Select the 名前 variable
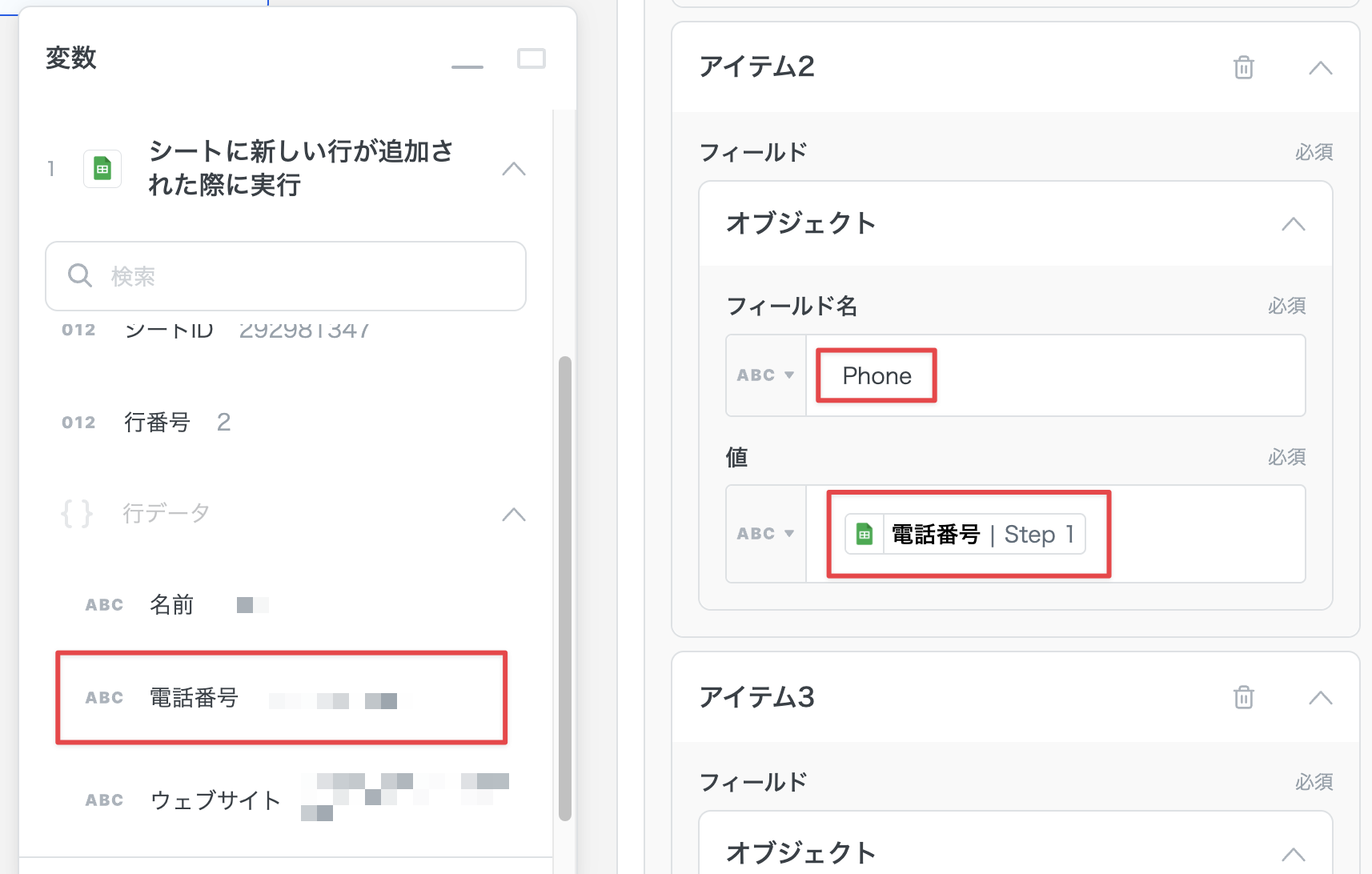The height and width of the screenshot is (874, 1372). coord(172,605)
